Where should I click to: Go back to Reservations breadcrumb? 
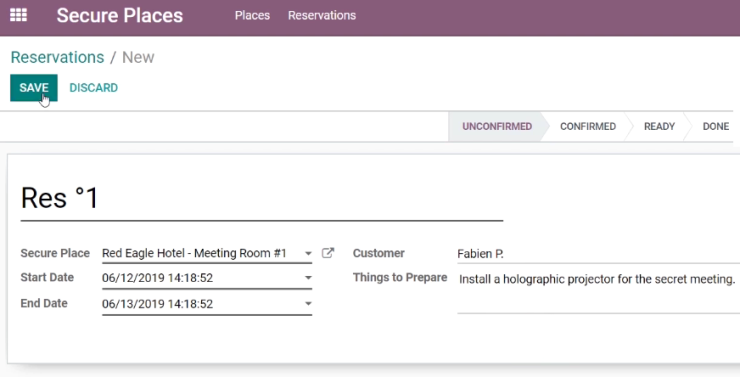[58, 57]
